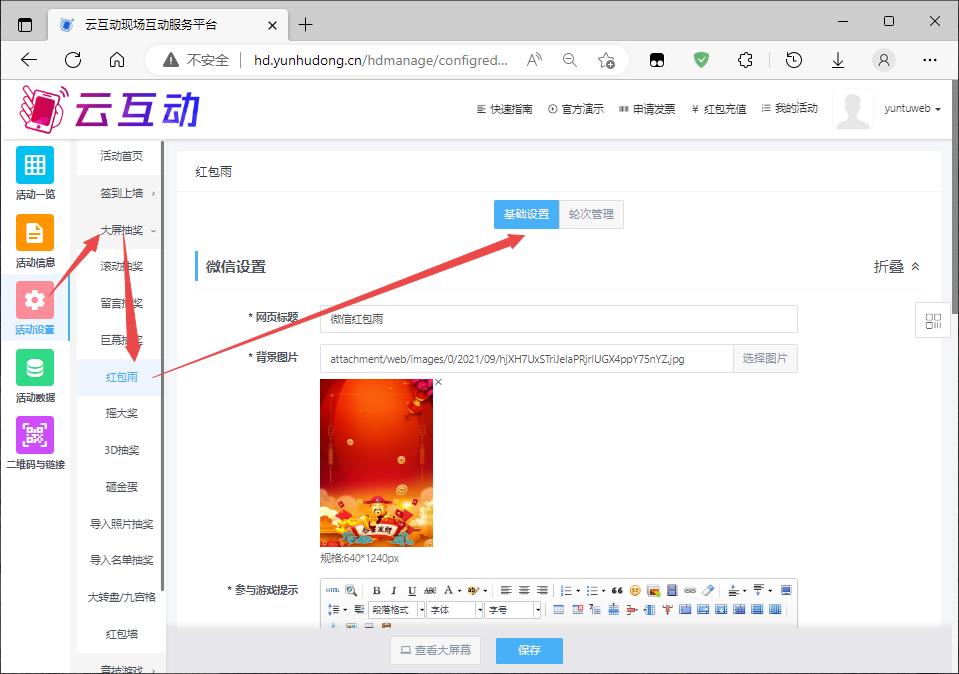Open the ordered list style dropdown
This screenshot has width=959, height=674.
pyautogui.click(x=578, y=591)
